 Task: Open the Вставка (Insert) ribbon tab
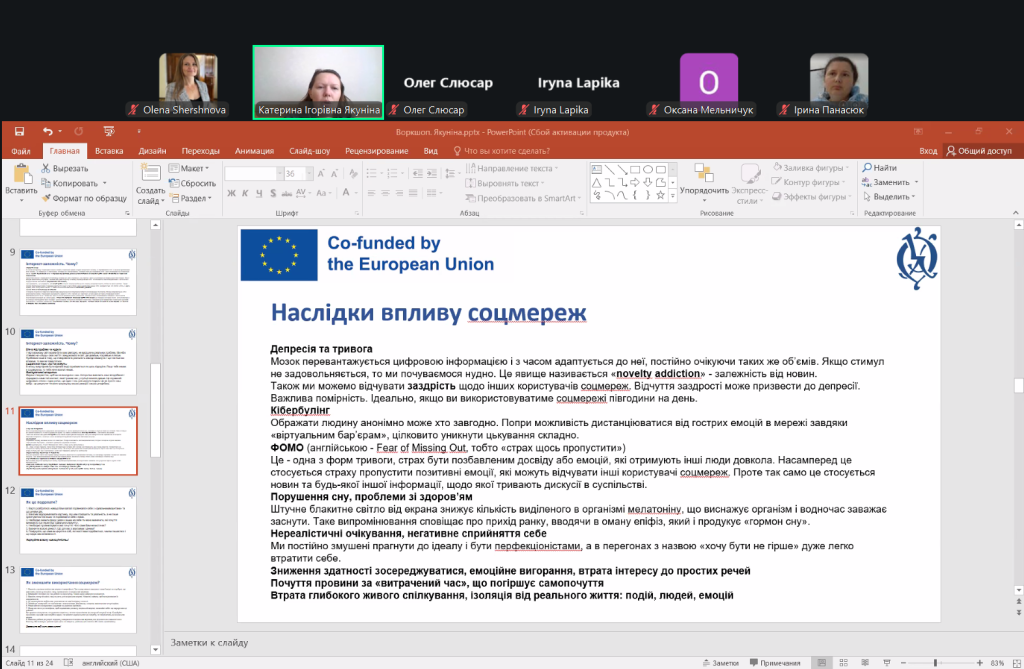coord(109,151)
